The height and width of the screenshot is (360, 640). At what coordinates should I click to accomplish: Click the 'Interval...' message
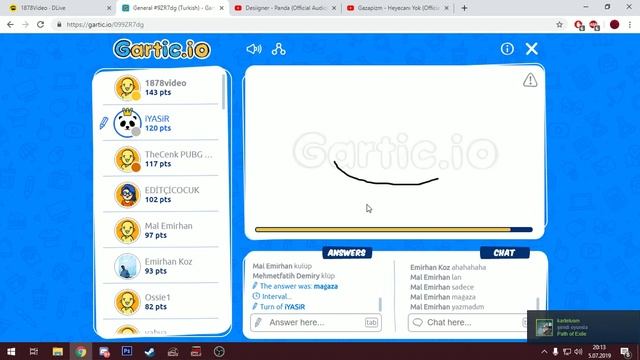pyautogui.click(x=272, y=296)
